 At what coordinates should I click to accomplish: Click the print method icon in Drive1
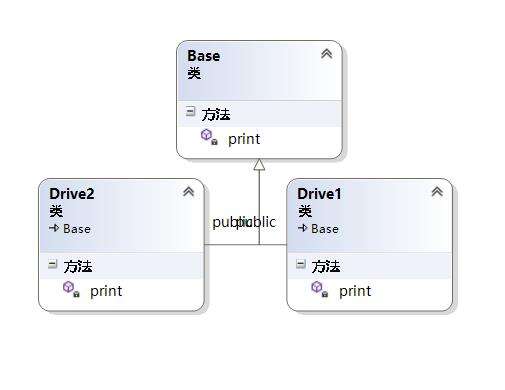pos(320,289)
